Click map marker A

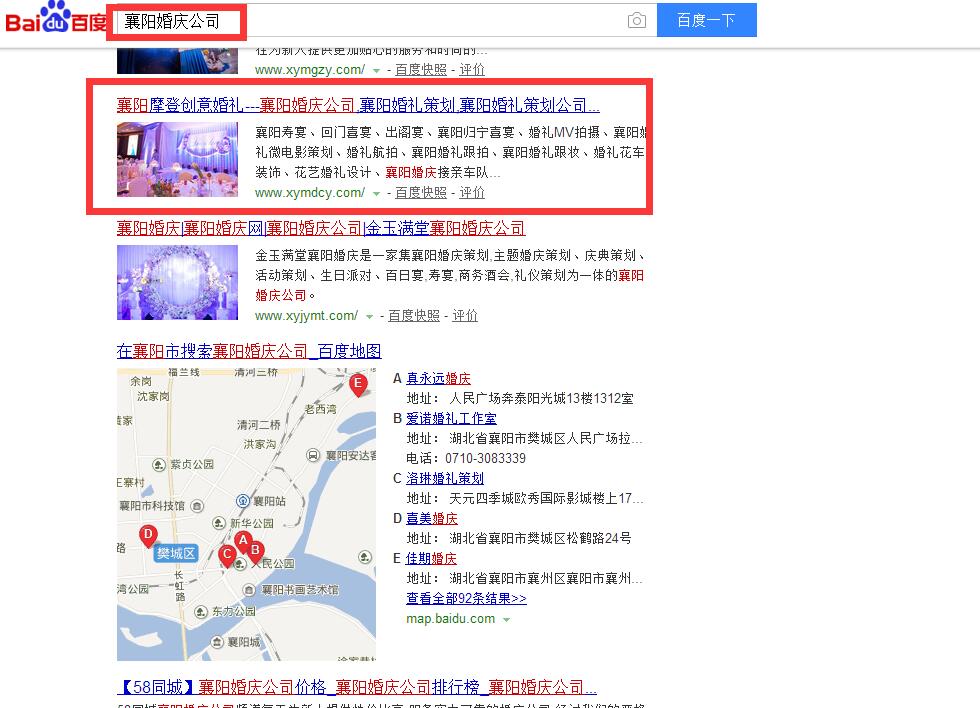(x=243, y=541)
